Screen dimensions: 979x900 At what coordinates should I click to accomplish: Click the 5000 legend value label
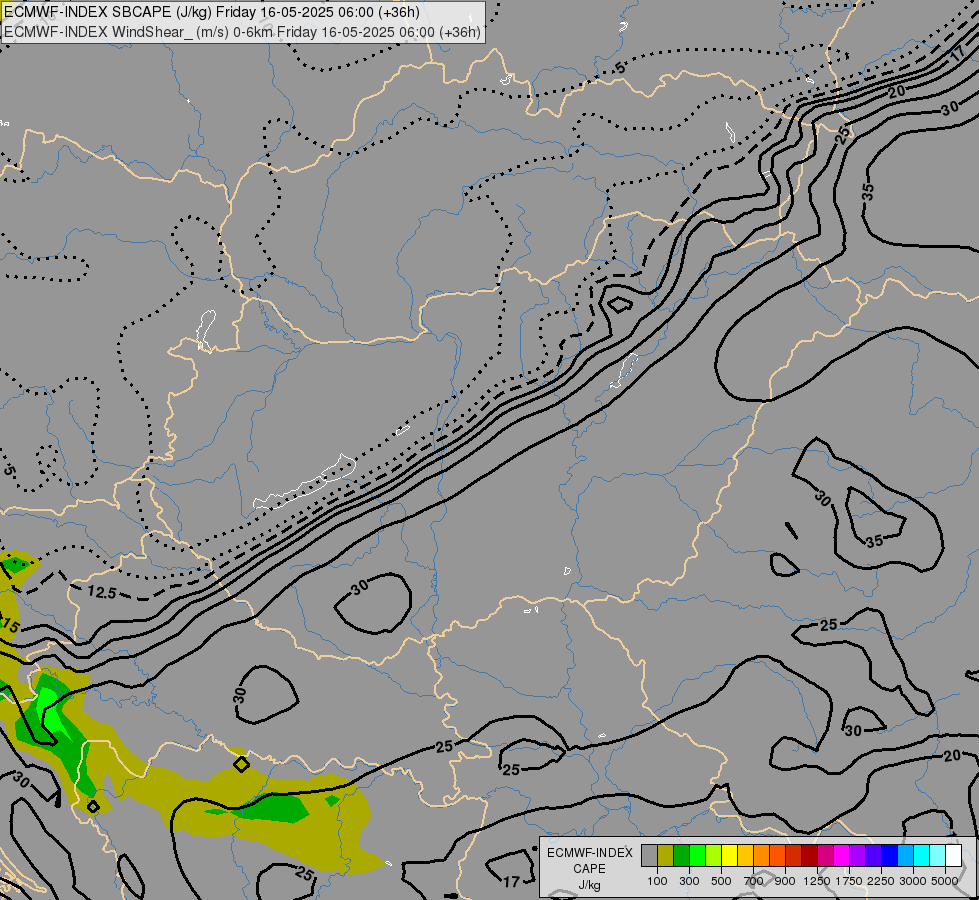[x=945, y=881]
